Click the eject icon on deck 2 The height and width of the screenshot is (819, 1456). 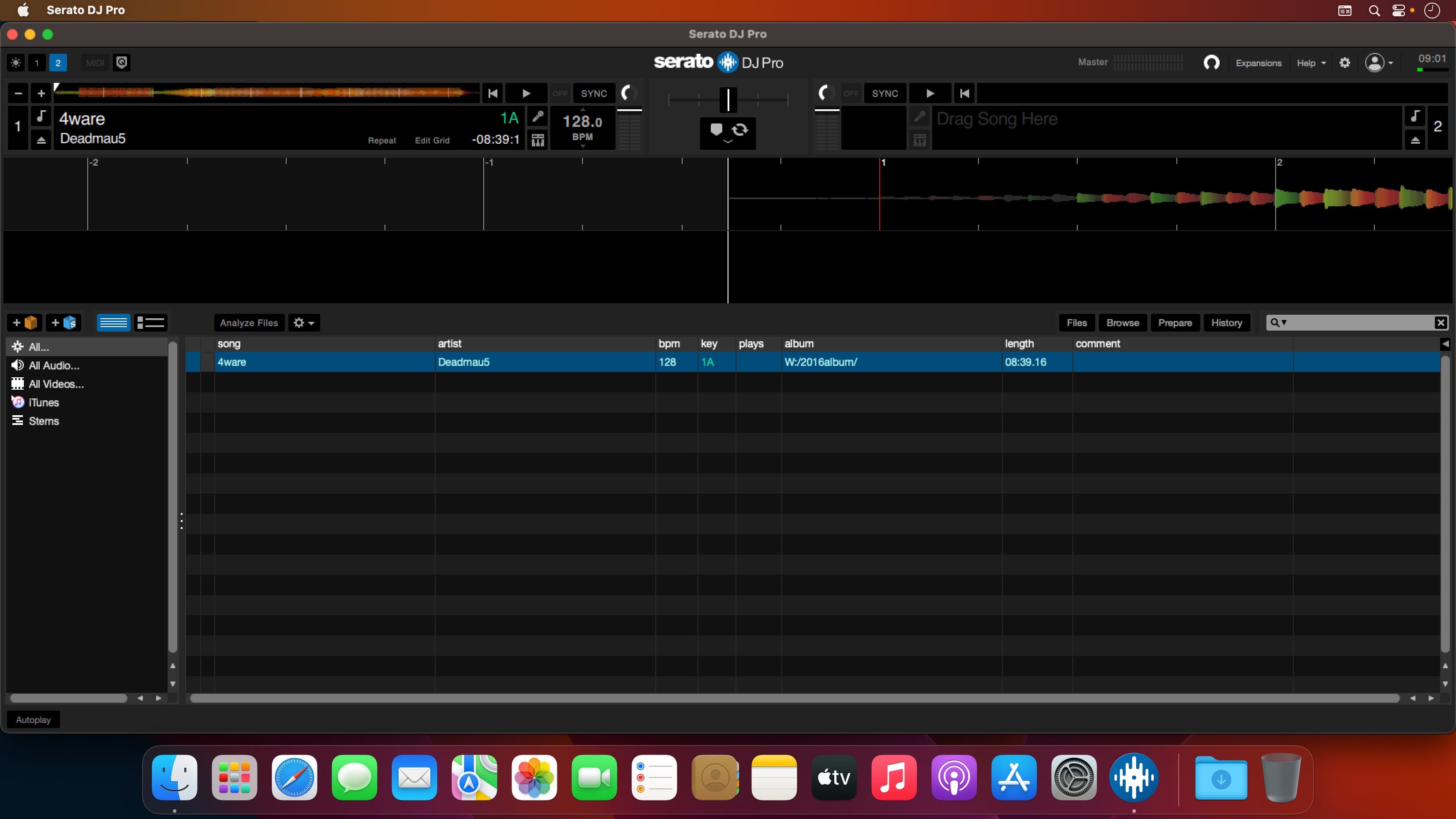pyautogui.click(x=1415, y=140)
